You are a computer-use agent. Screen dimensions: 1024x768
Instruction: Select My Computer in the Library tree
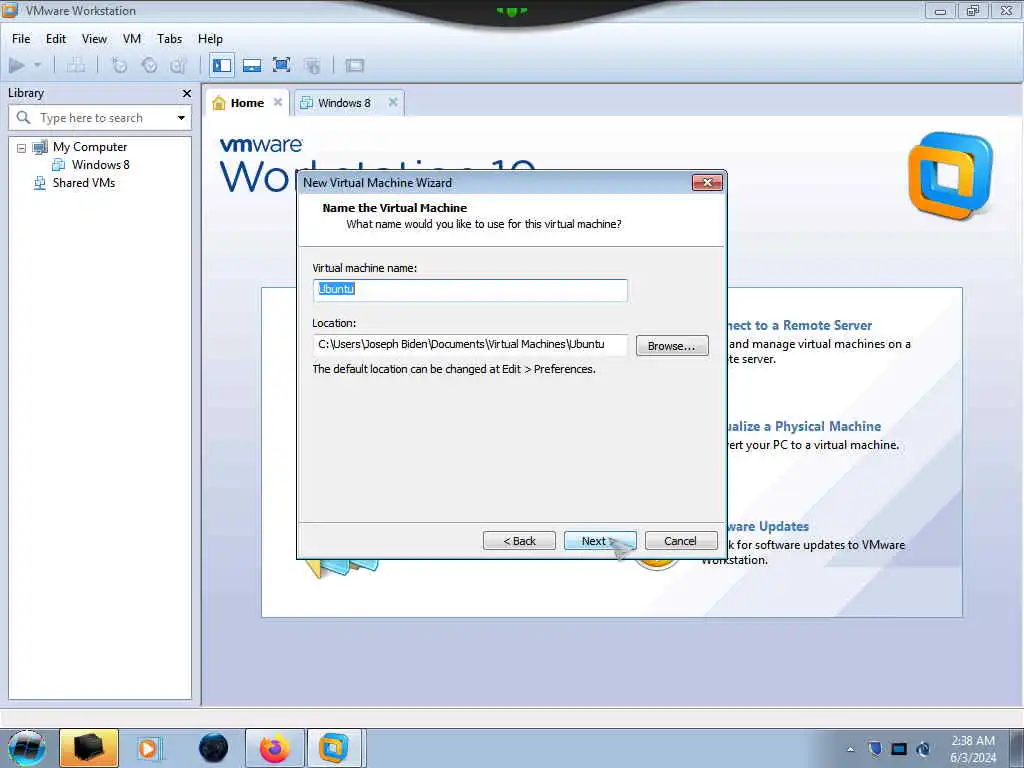click(x=89, y=147)
